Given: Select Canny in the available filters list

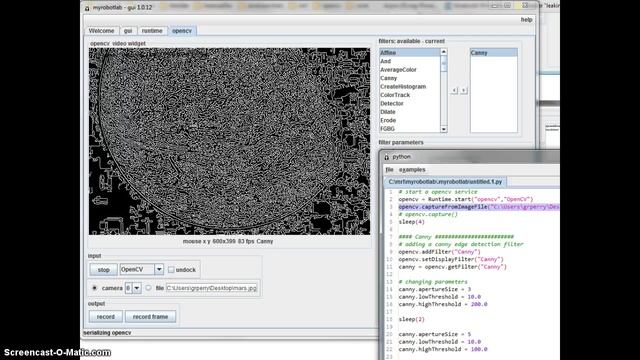Looking at the screenshot, I should (x=410, y=78).
